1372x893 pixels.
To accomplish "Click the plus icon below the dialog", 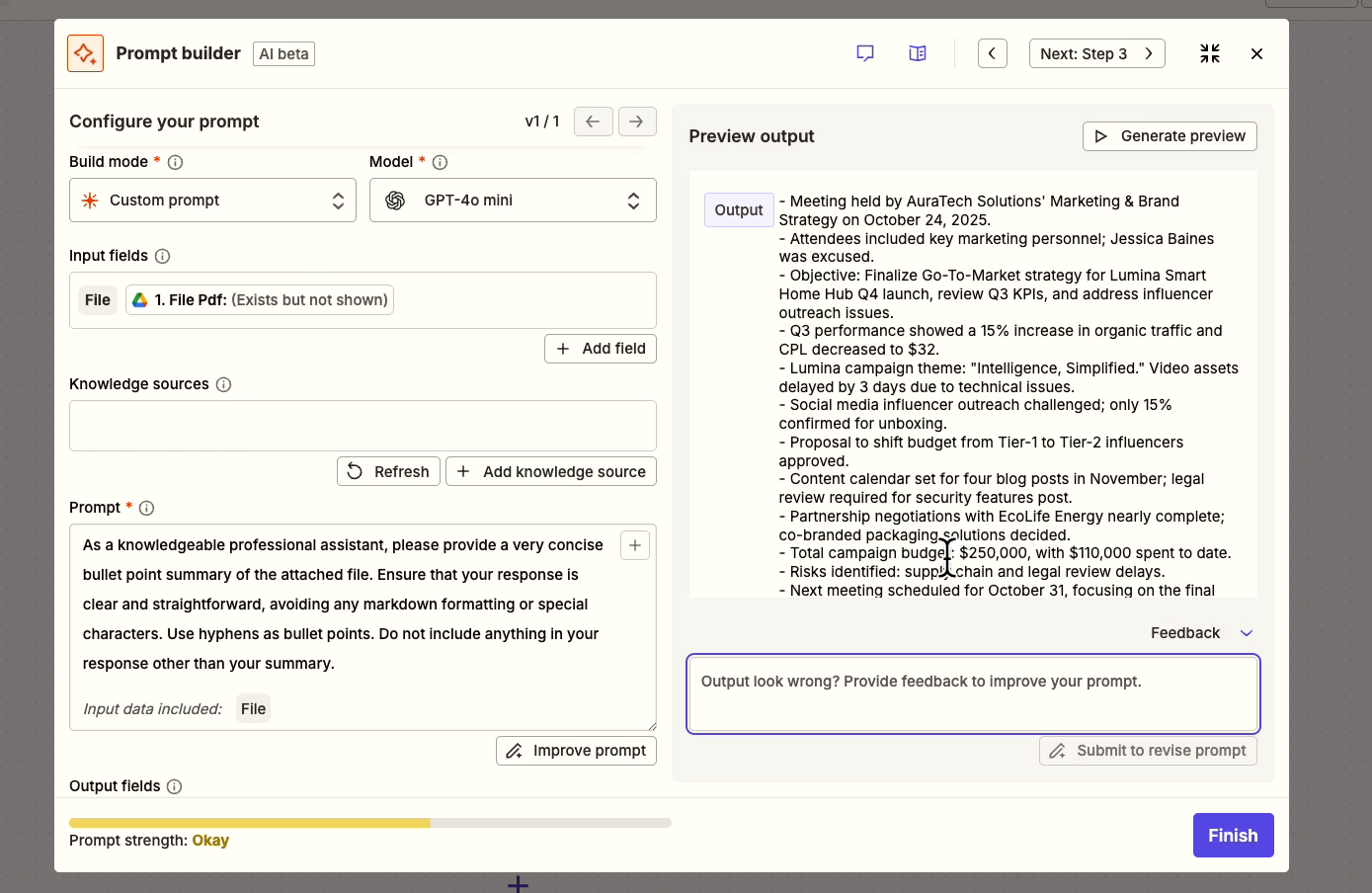I will [x=518, y=884].
